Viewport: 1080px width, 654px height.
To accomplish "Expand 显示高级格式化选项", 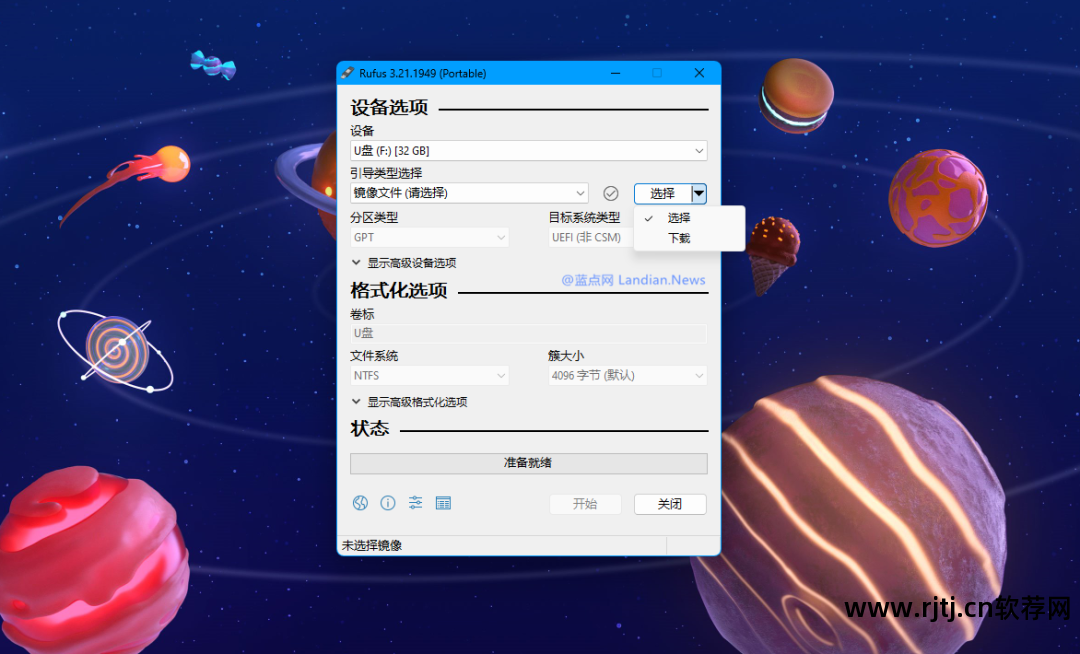I will click(x=409, y=402).
